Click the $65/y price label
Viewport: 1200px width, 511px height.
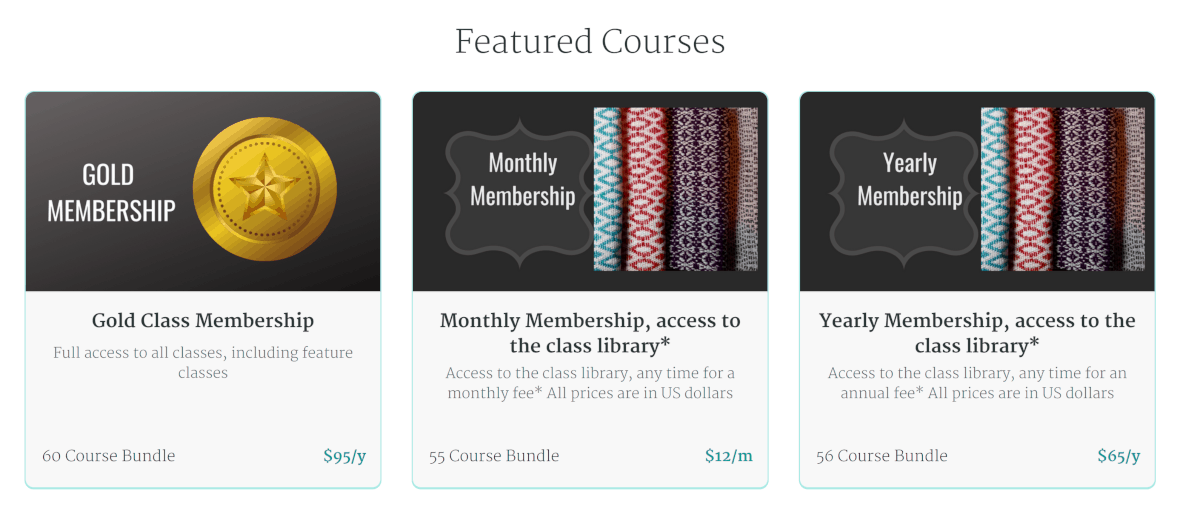coord(1119,456)
